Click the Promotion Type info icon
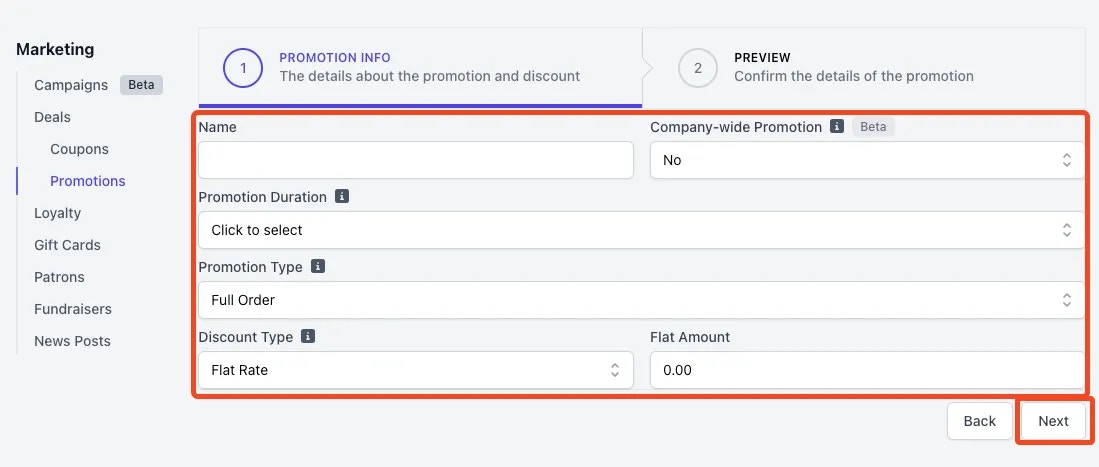The image size is (1099, 467). pos(318,266)
